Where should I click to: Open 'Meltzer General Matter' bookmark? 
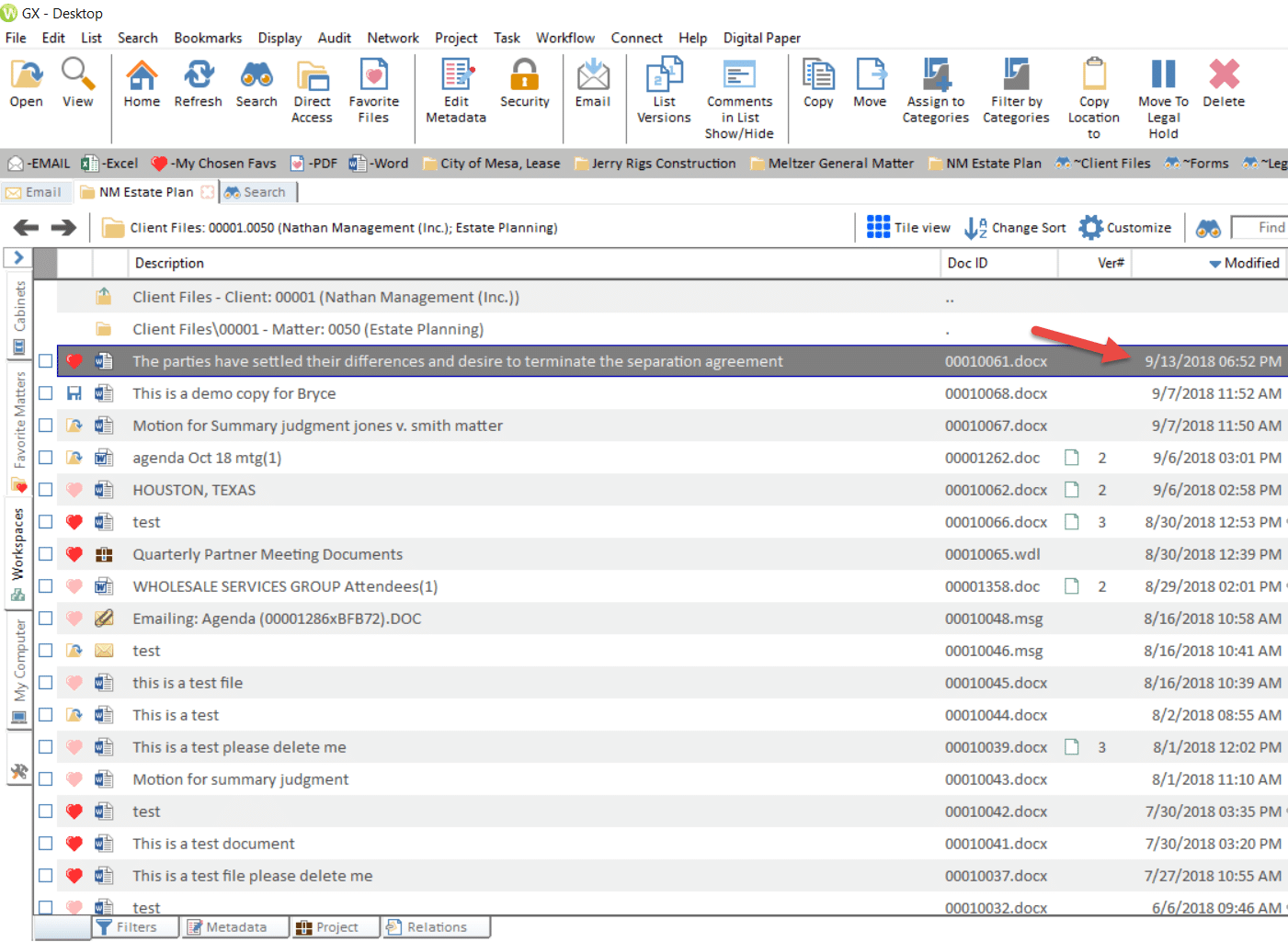[x=833, y=163]
